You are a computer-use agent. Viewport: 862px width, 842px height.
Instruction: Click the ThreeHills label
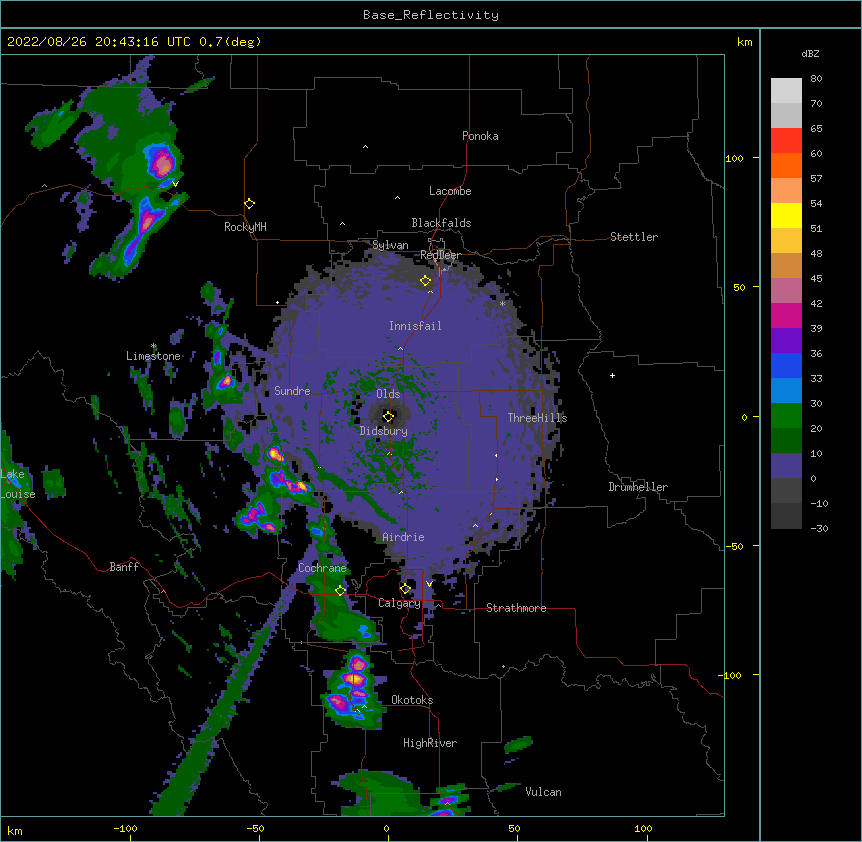pyautogui.click(x=537, y=418)
